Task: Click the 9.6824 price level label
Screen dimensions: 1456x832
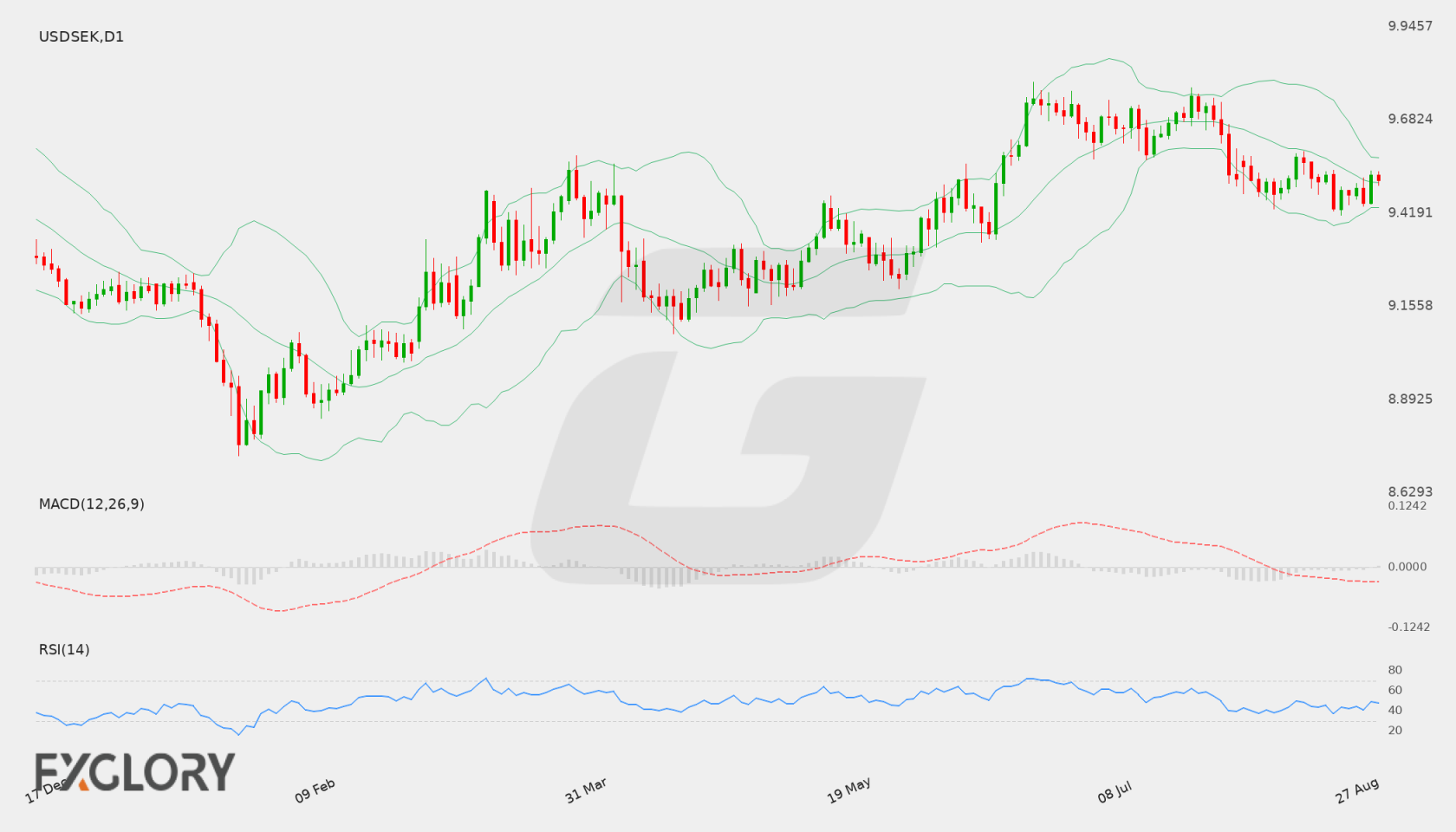Action: [x=1410, y=119]
